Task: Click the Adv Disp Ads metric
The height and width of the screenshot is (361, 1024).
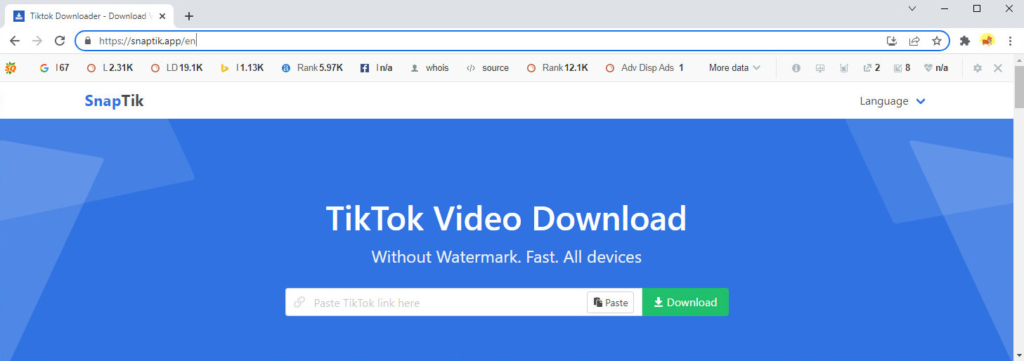Action: point(645,67)
